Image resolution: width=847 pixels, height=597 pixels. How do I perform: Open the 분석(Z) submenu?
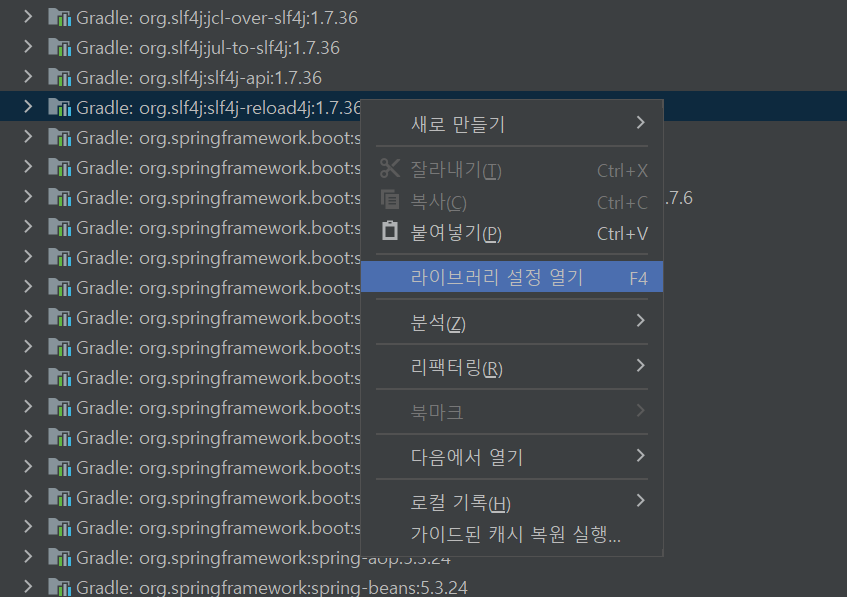click(512, 323)
